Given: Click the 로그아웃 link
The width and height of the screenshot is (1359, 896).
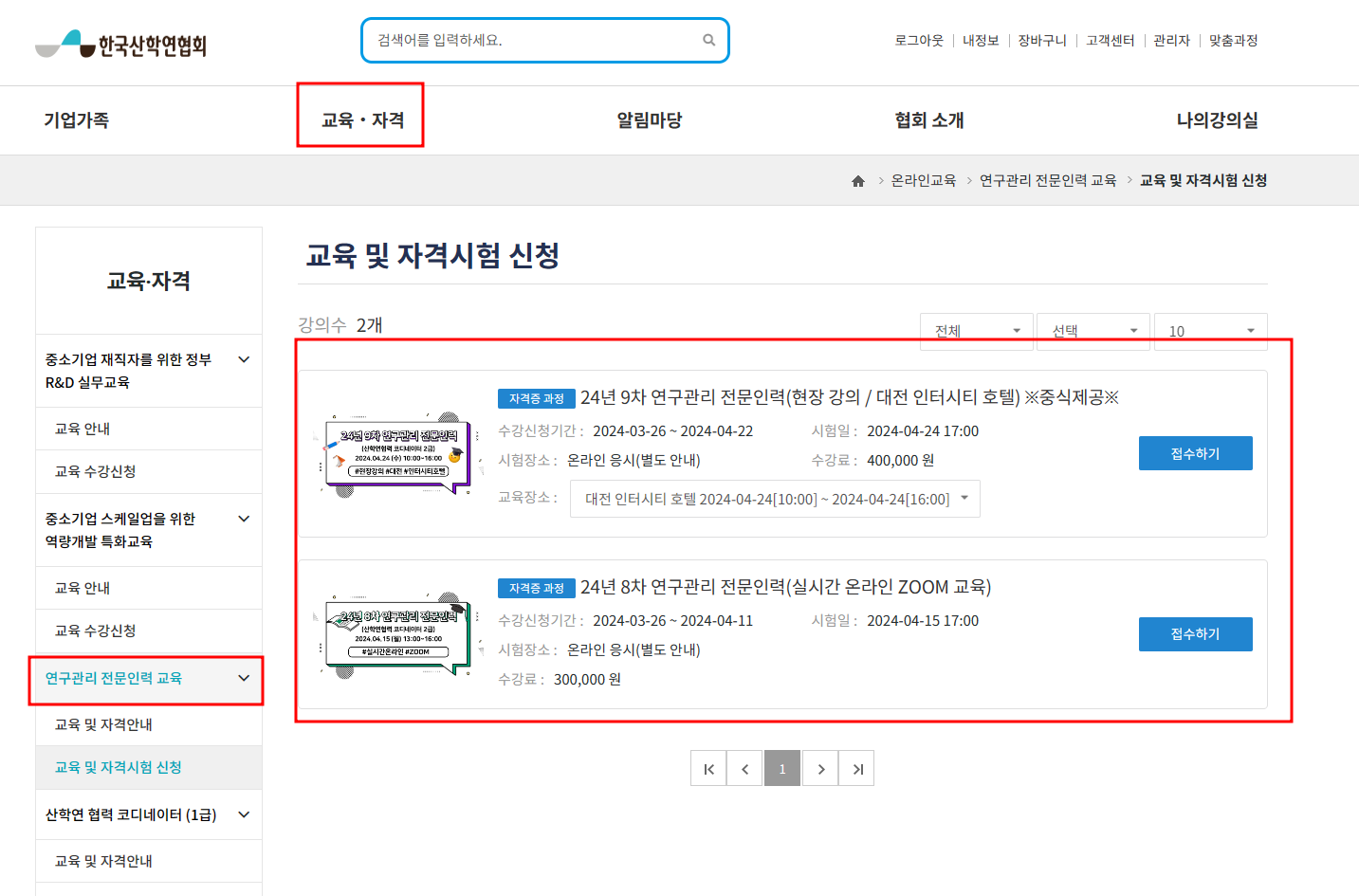Looking at the screenshot, I should click(x=919, y=40).
